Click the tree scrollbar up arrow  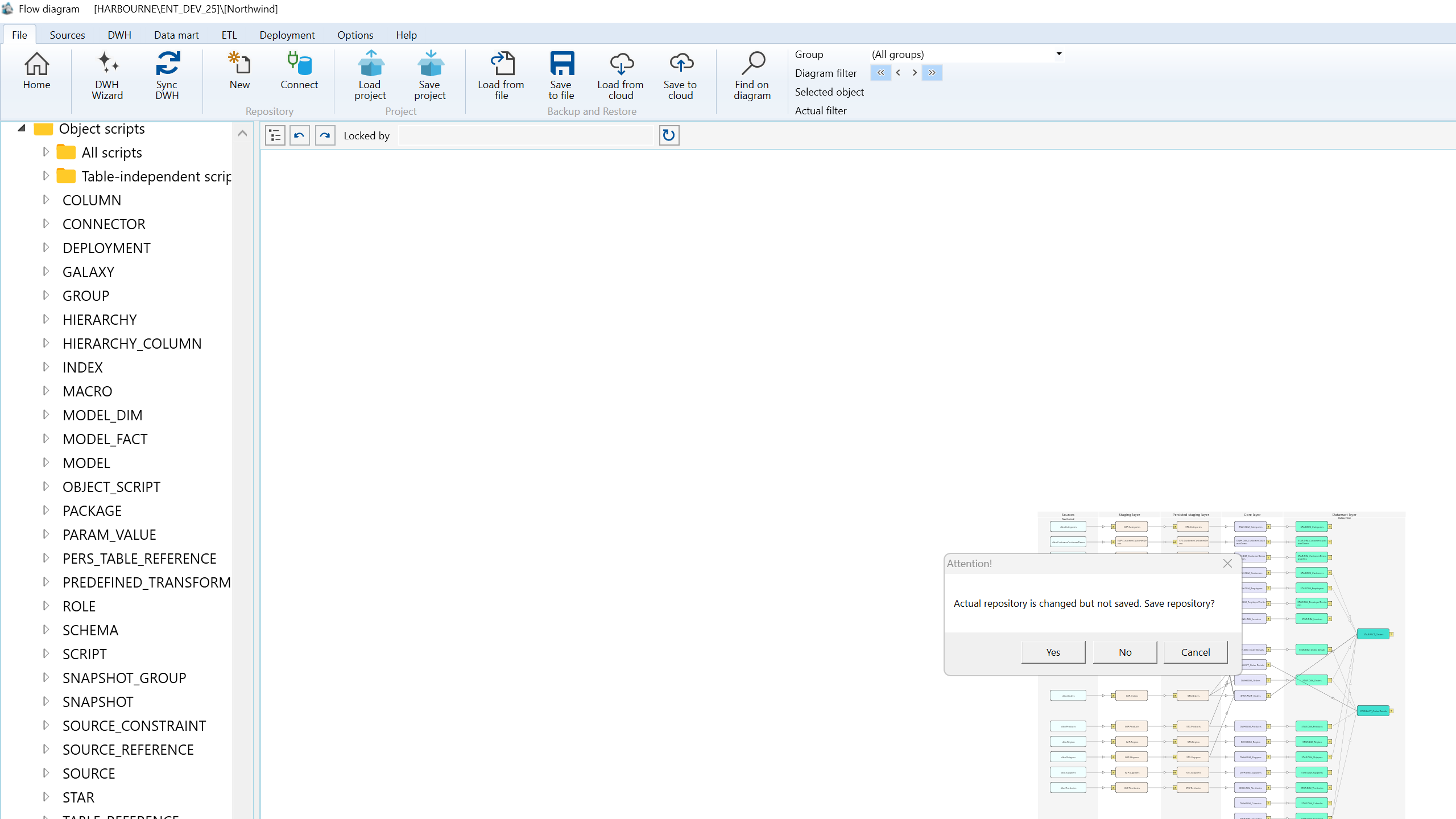(242, 133)
